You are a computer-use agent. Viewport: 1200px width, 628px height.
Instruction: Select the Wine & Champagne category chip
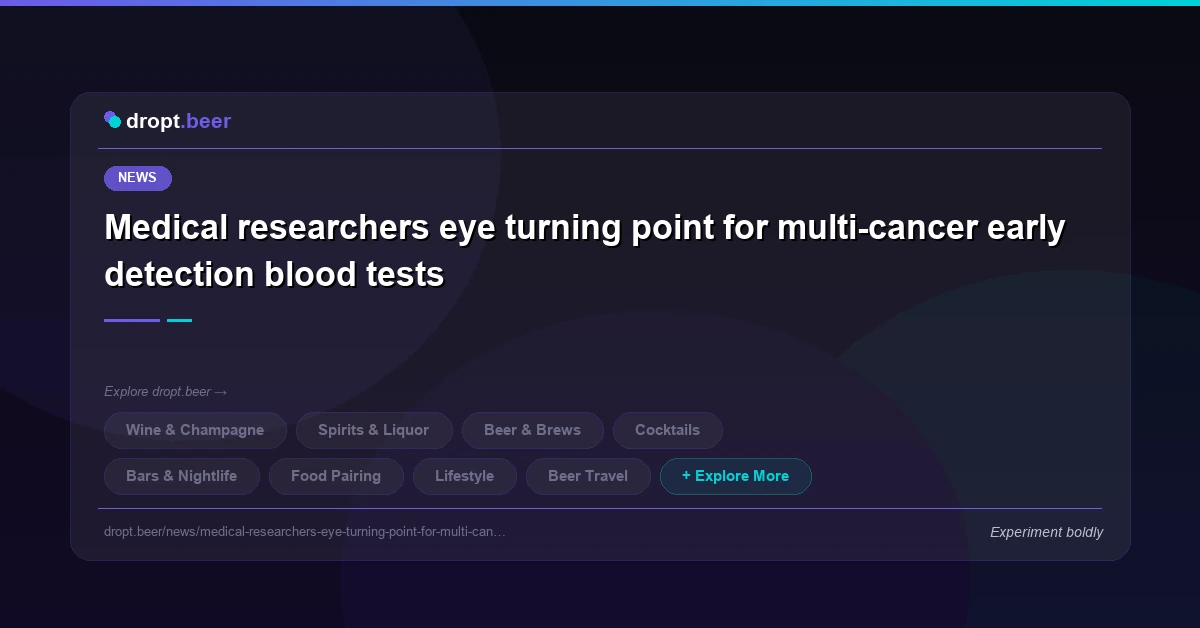click(x=195, y=430)
